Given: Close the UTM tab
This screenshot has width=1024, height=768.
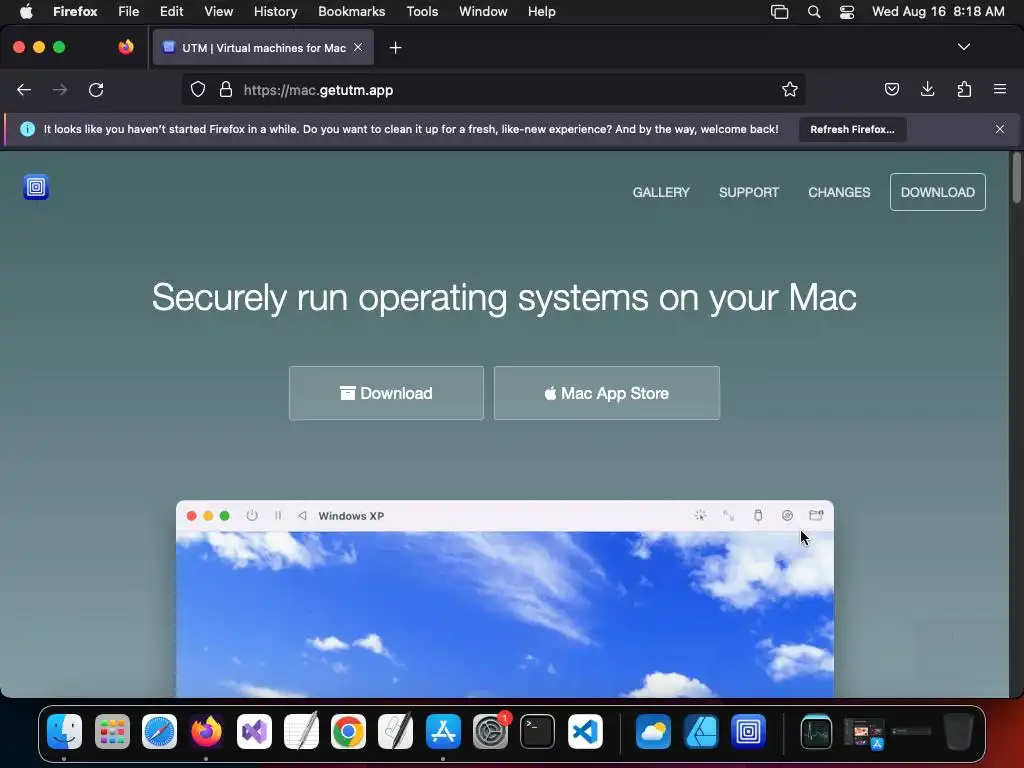Looking at the screenshot, I should [358, 47].
